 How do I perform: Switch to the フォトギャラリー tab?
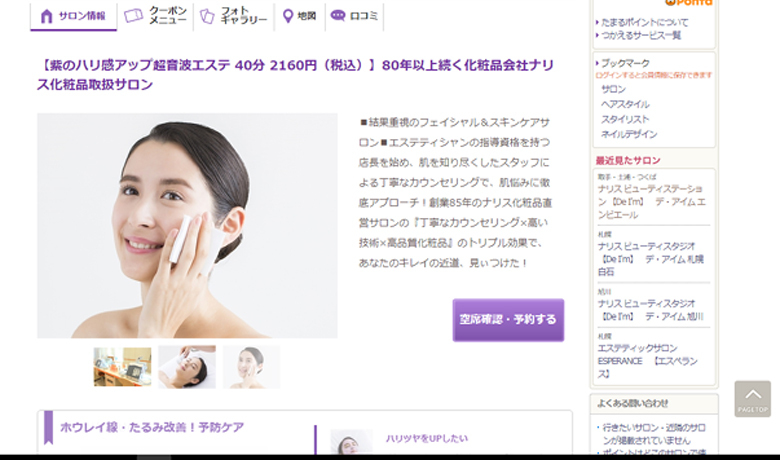[234, 16]
